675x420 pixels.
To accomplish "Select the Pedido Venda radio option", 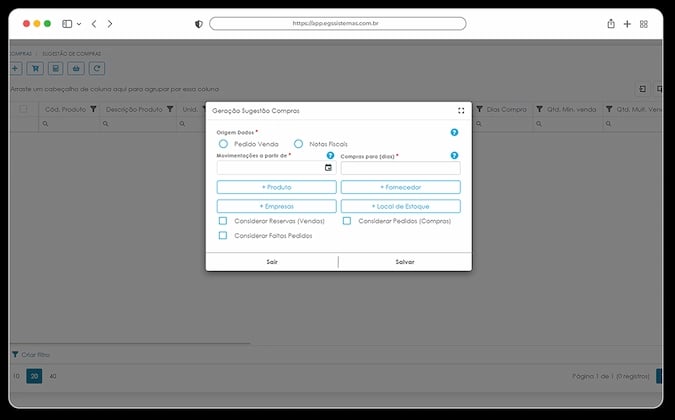I will tap(223, 144).
